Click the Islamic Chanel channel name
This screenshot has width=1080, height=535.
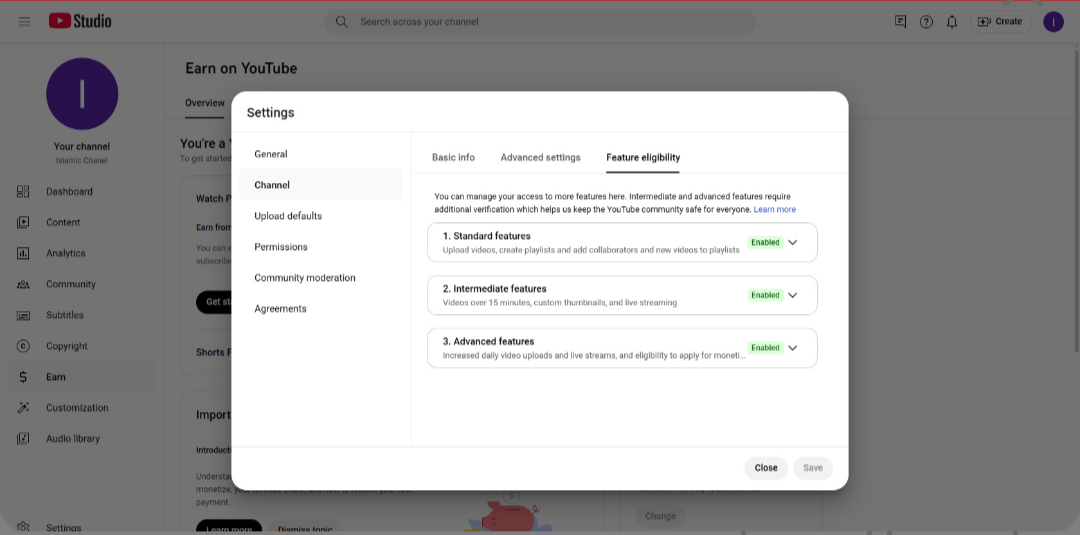(82, 160)
